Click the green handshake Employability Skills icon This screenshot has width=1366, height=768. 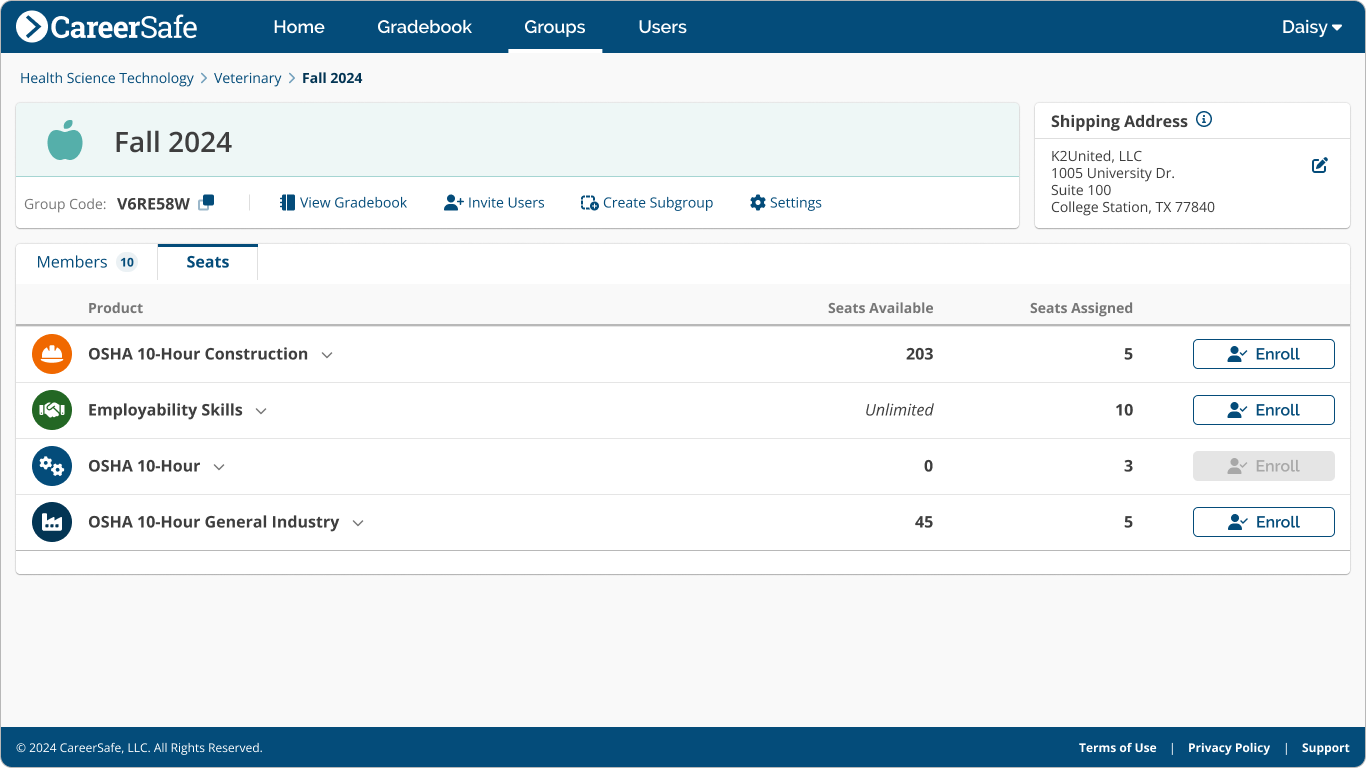[x=52, y=410]
